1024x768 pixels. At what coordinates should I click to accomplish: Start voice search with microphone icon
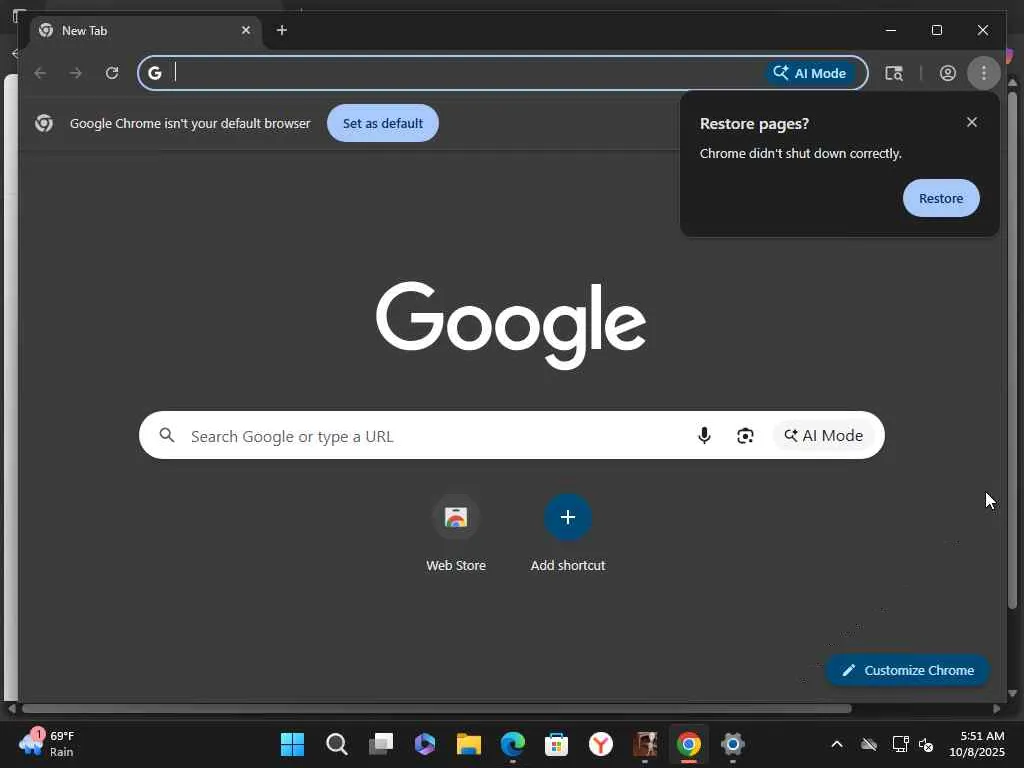click(x=704, y=436)
